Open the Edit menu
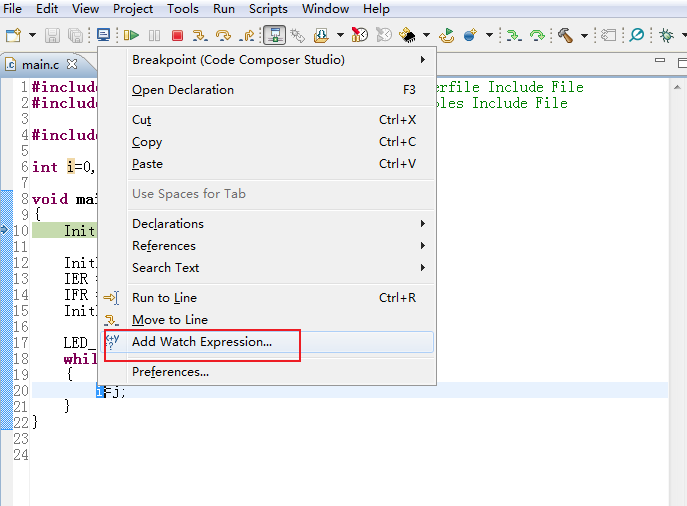Screen dimensions: 687x506 click(47, 9)
